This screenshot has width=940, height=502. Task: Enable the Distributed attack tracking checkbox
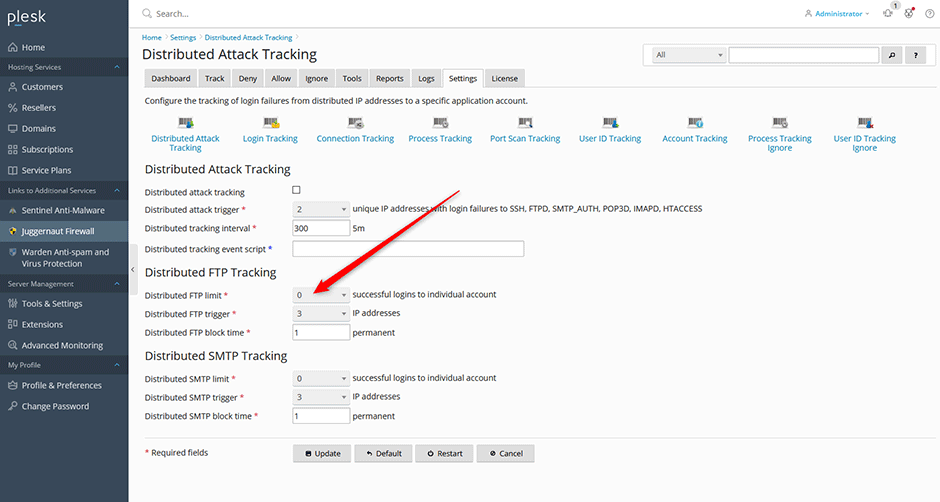296,190
